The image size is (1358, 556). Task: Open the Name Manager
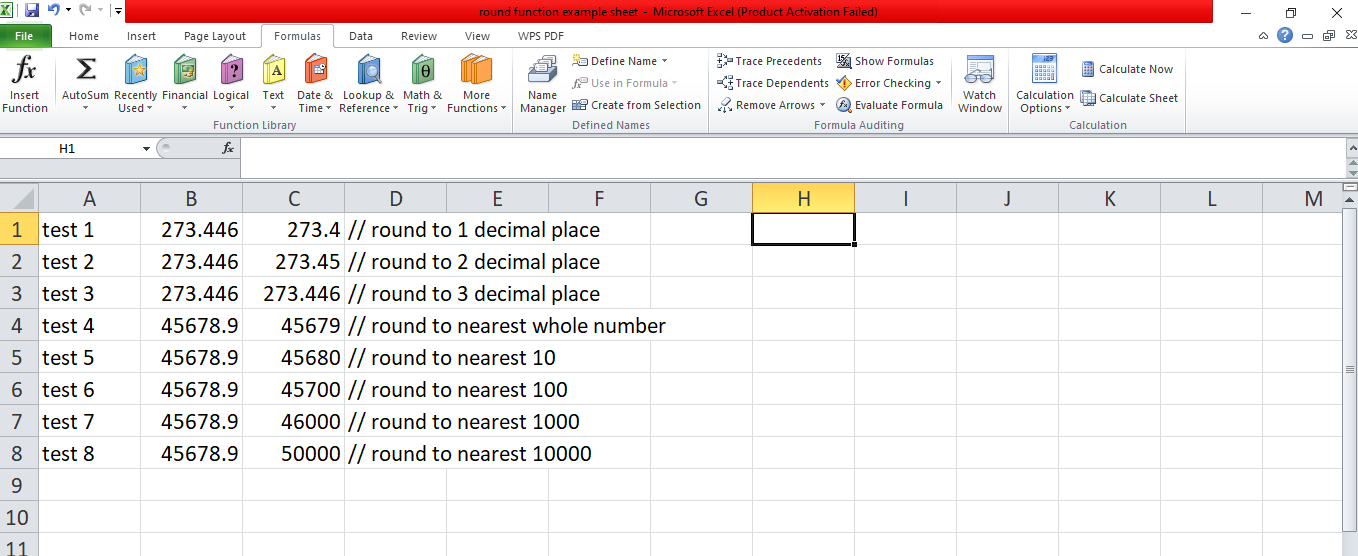click(x=543, y=85)
